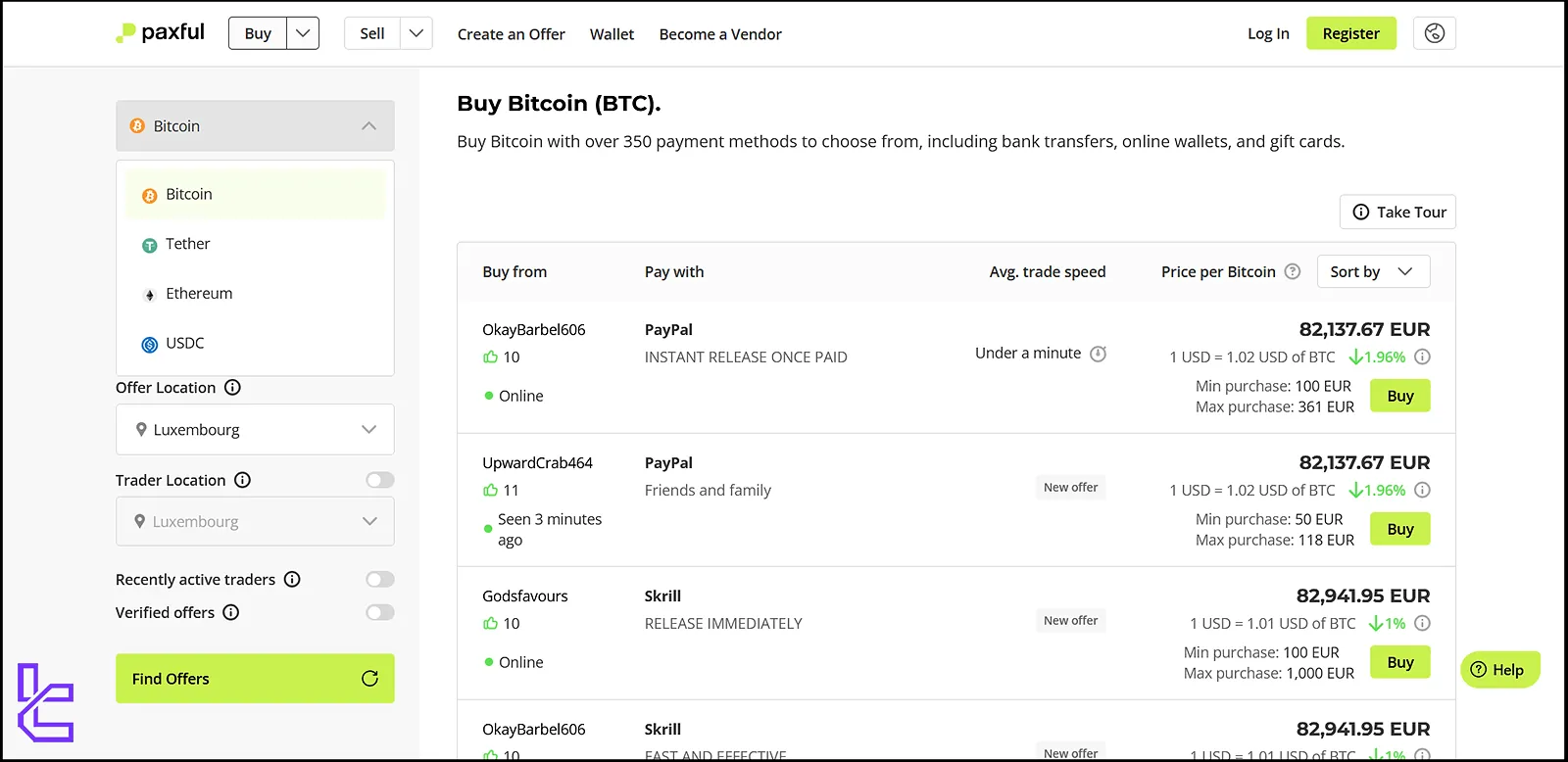Click the New offer badge for Godsfavours
The image size is (1568, 762).
click(x=1071, y=621)
